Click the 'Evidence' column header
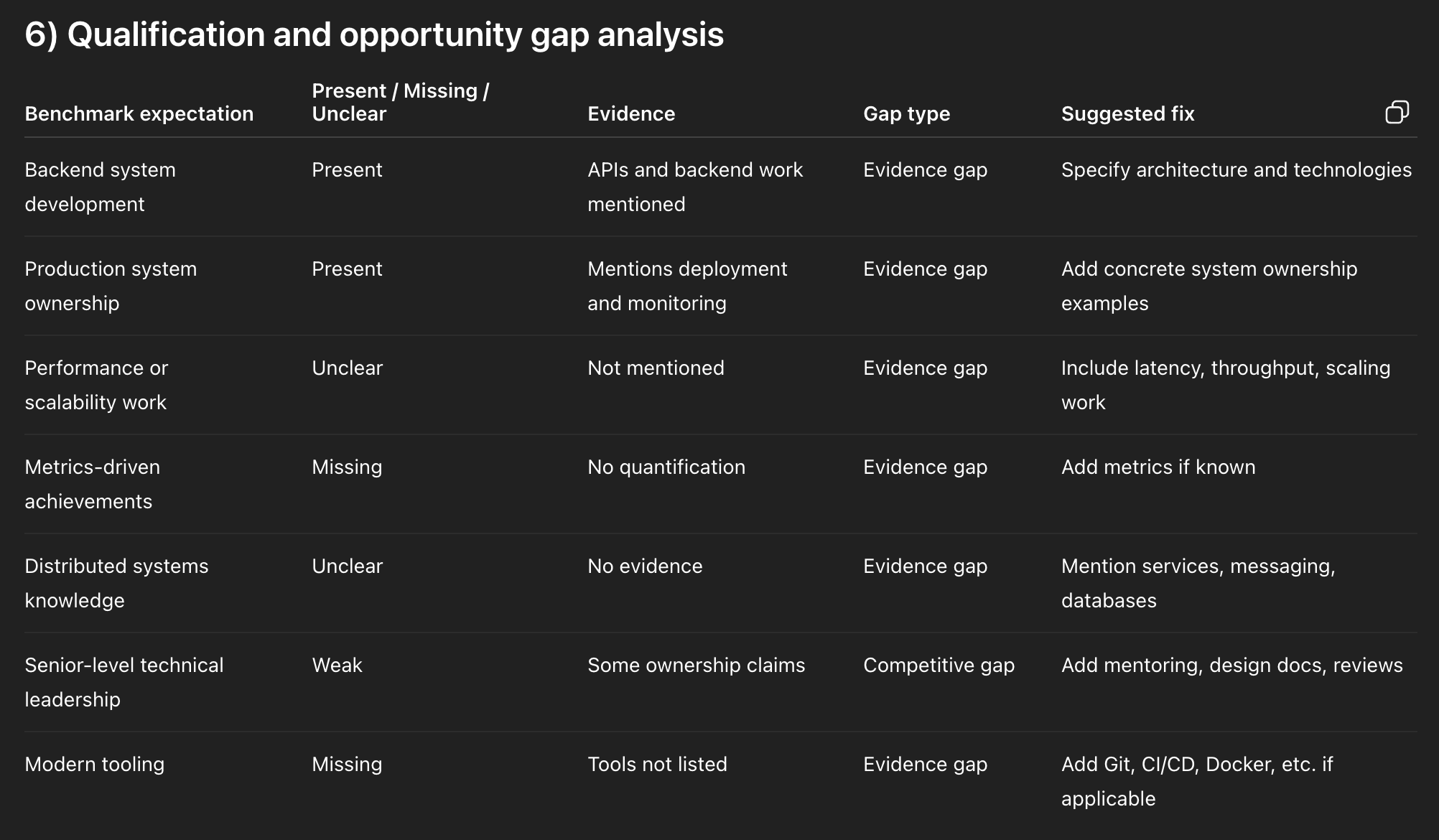The width and height of the screenshot is (1439, 840). (x=631, y=113)
